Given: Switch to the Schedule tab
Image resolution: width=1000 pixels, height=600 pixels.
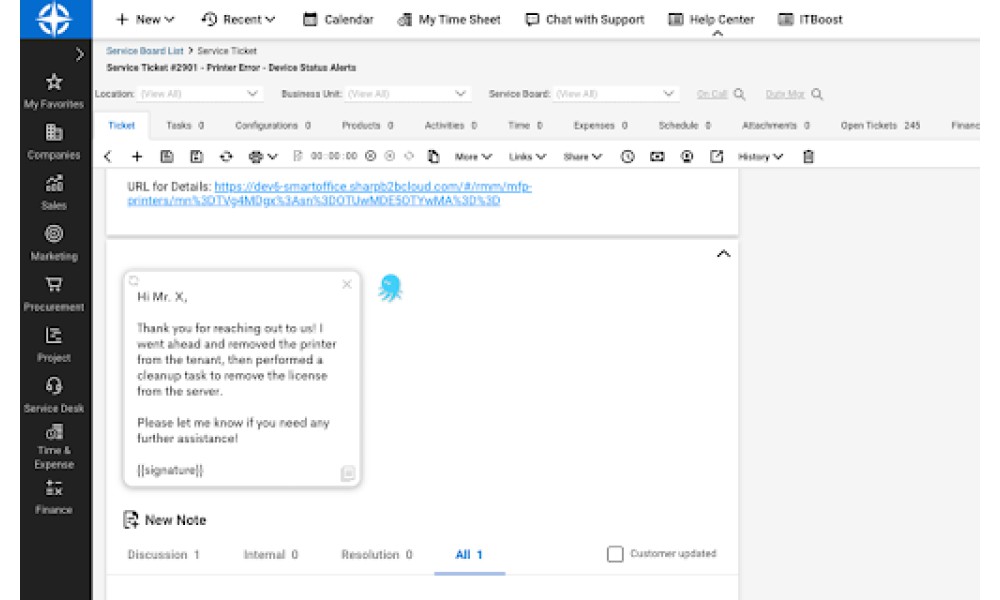Looking at the screenshot, I should [x=685, y=126].
